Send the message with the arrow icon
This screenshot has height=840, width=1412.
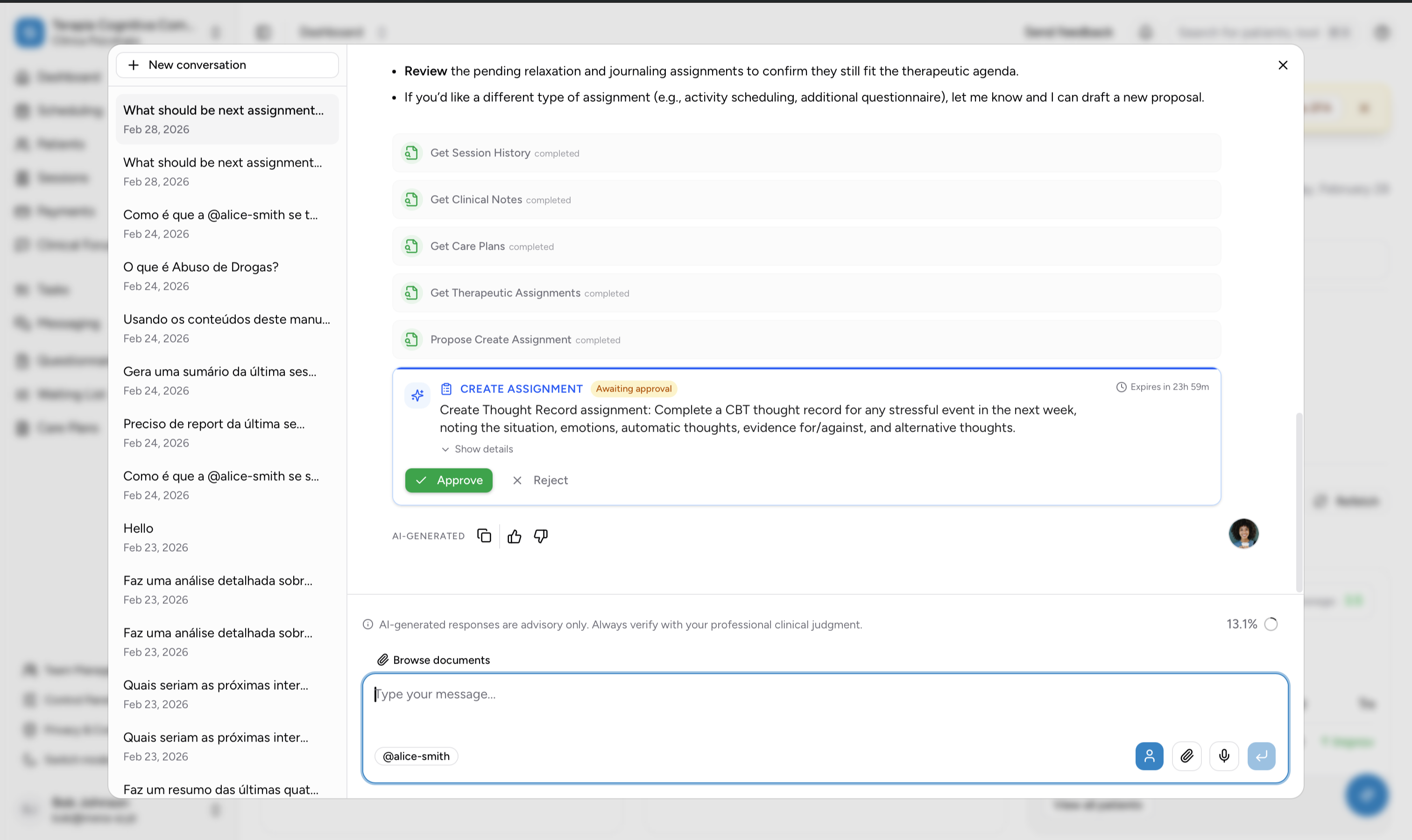(1262, 756)
